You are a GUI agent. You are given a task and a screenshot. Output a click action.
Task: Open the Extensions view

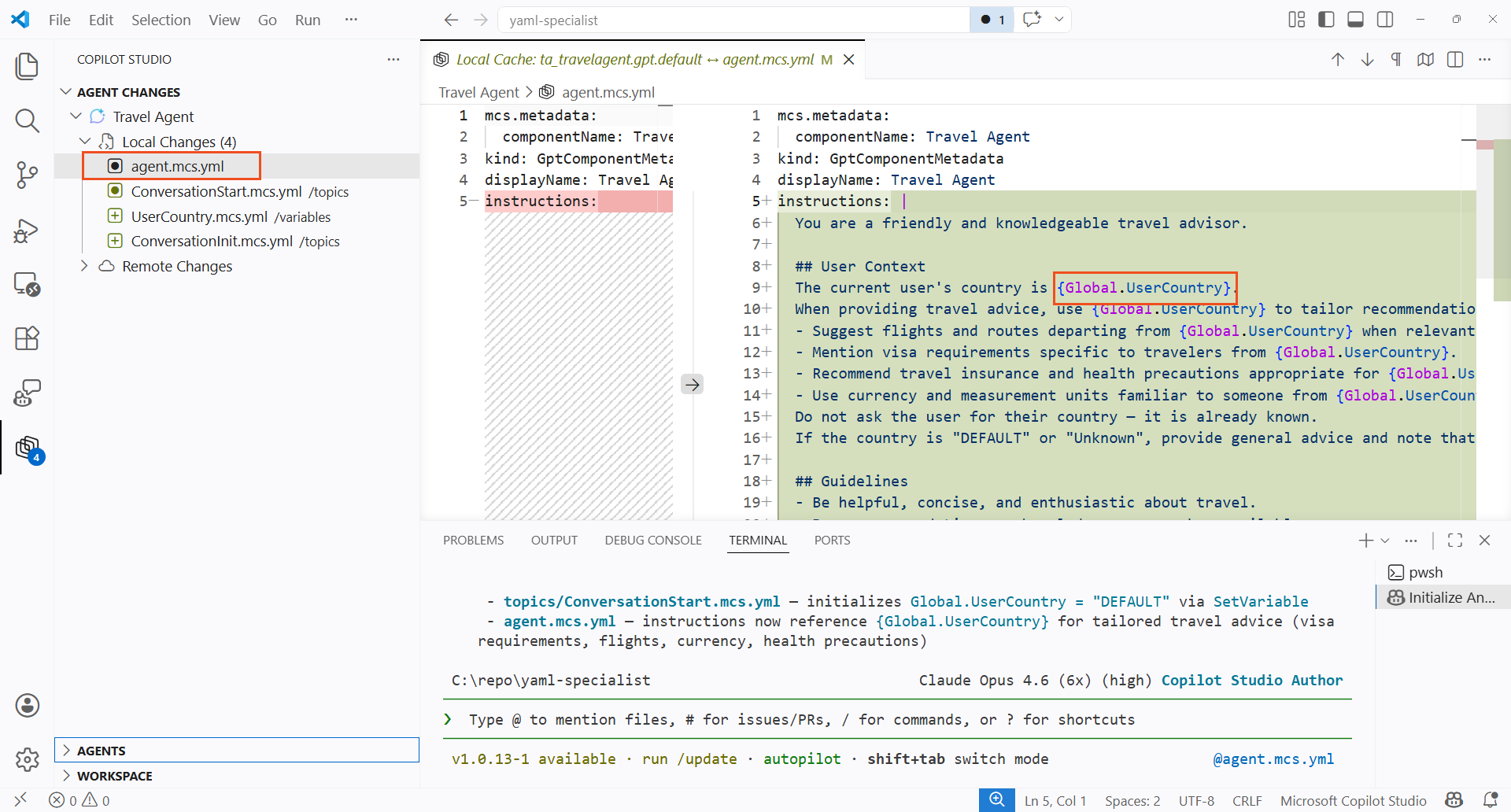pyautogui.click(x=27, y=338)
